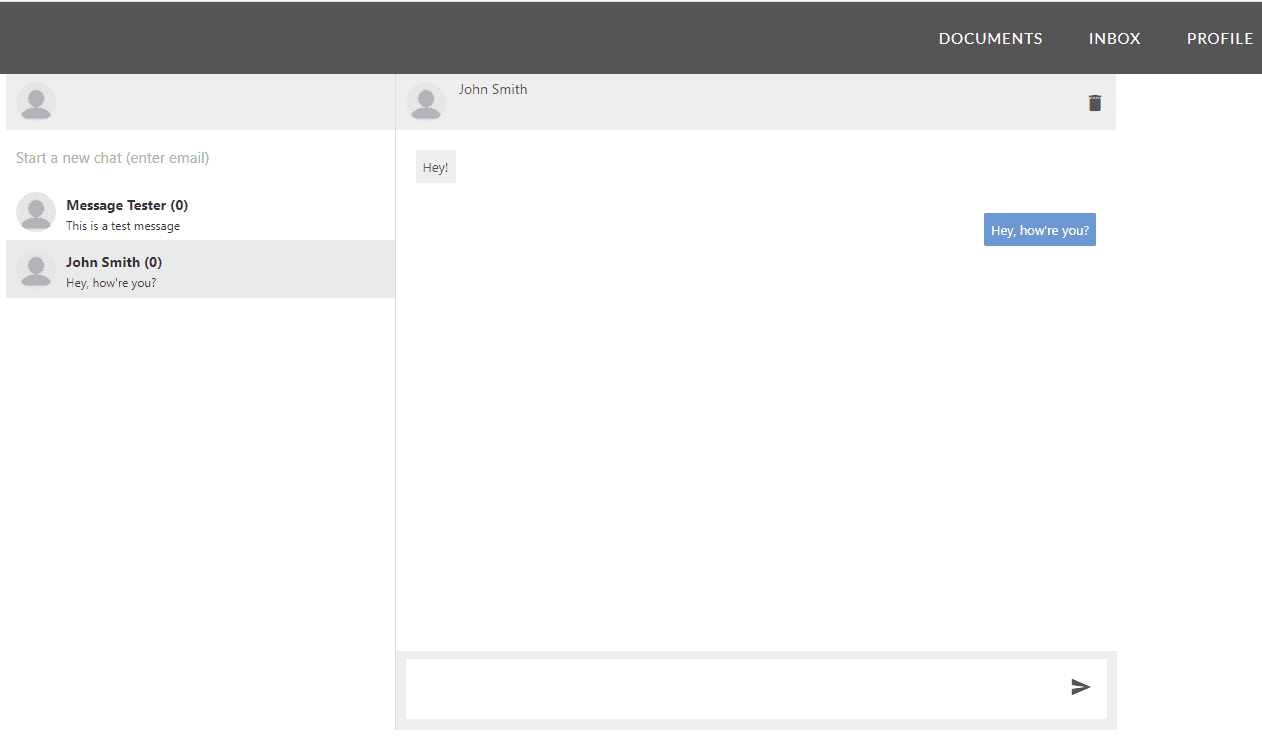Click John Smith's avatar in chat header
This screenshot has width=1262, height=754.
(426, 102)
